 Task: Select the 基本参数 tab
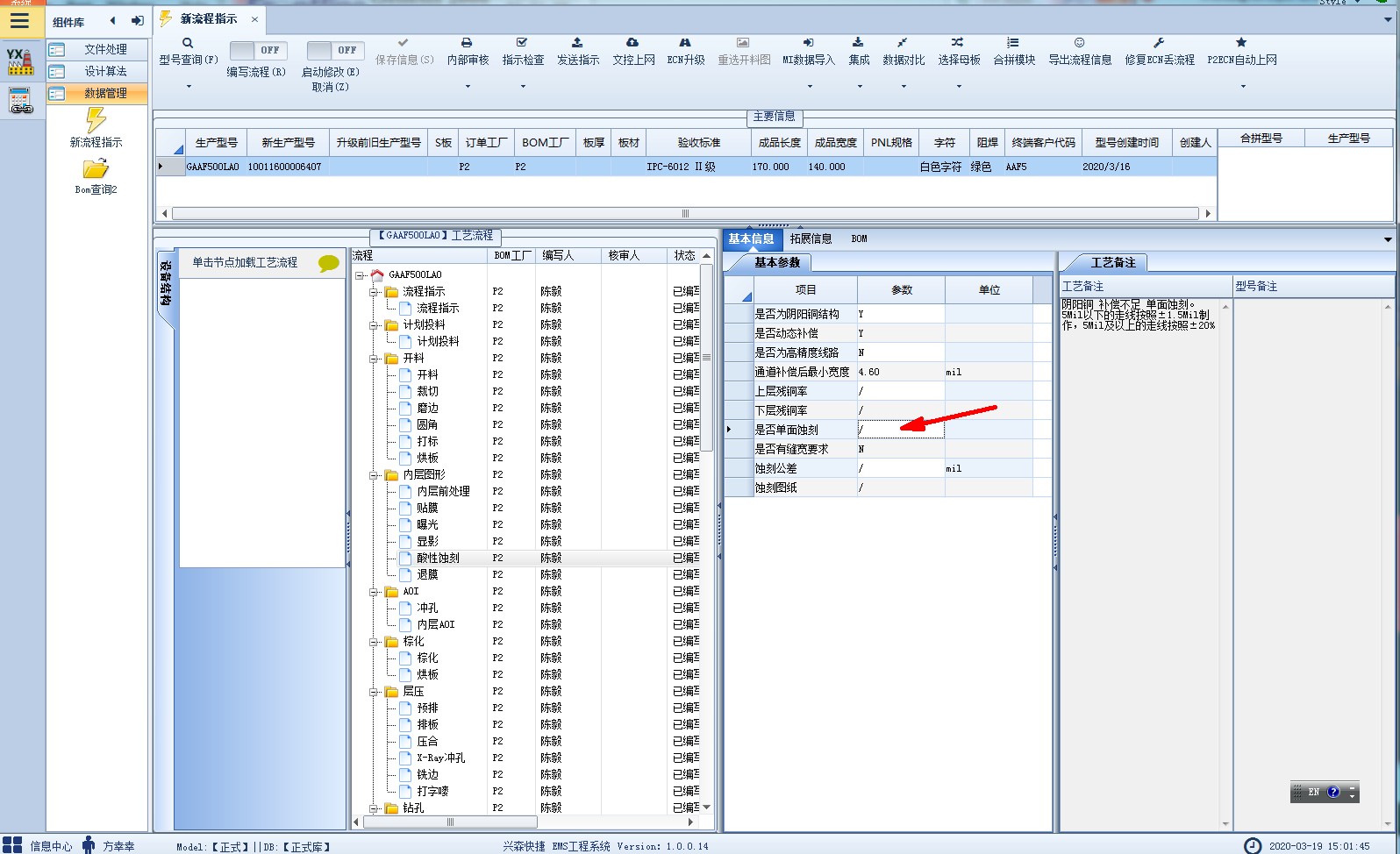pos(777,262)
